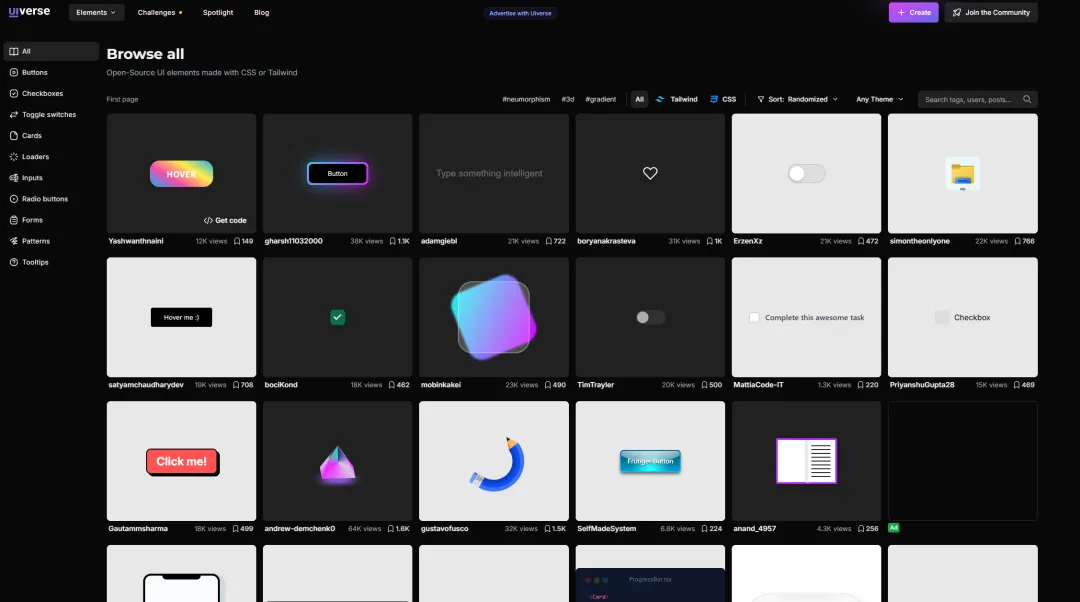Image resolution: width=1080 pixels, height=602 pixels.
Task: Click the Cards sidebar icon
Action: tap(14, 136)
